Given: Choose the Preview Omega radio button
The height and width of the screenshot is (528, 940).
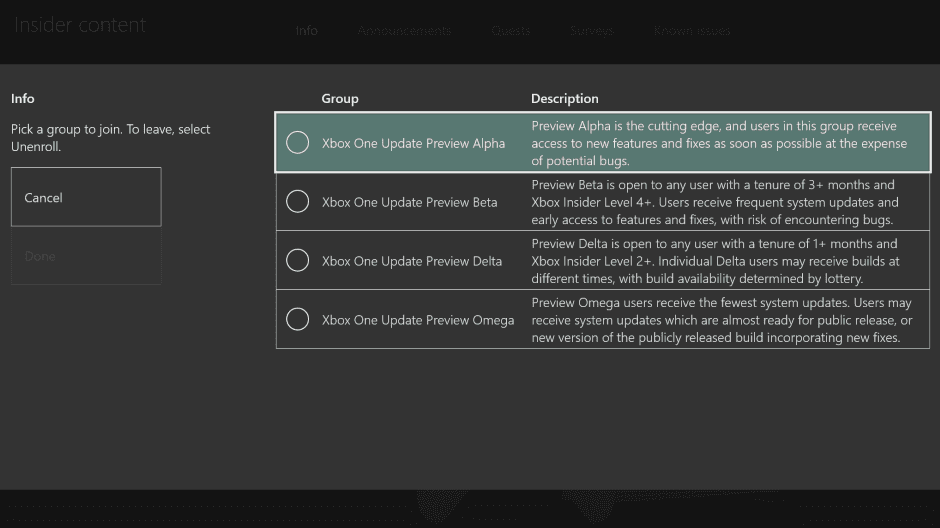Looking at the screenshot, I should tap(297, 319).
